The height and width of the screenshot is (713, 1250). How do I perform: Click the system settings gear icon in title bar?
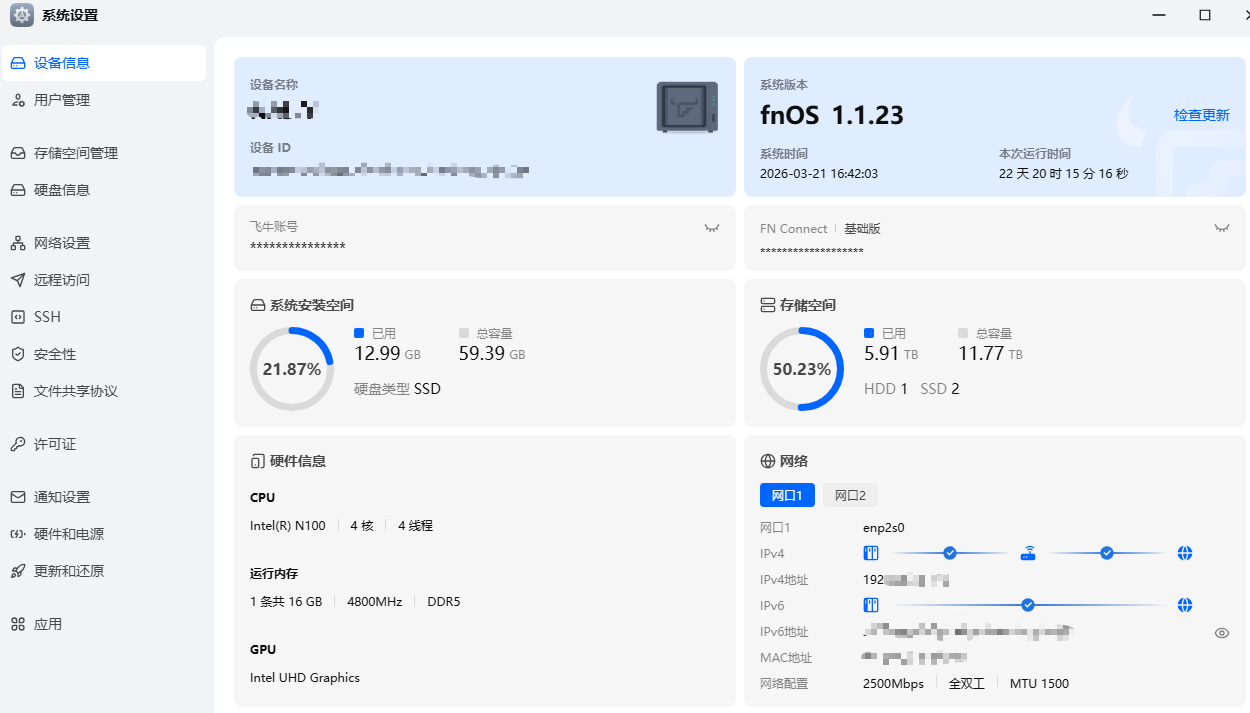[21, 15]
